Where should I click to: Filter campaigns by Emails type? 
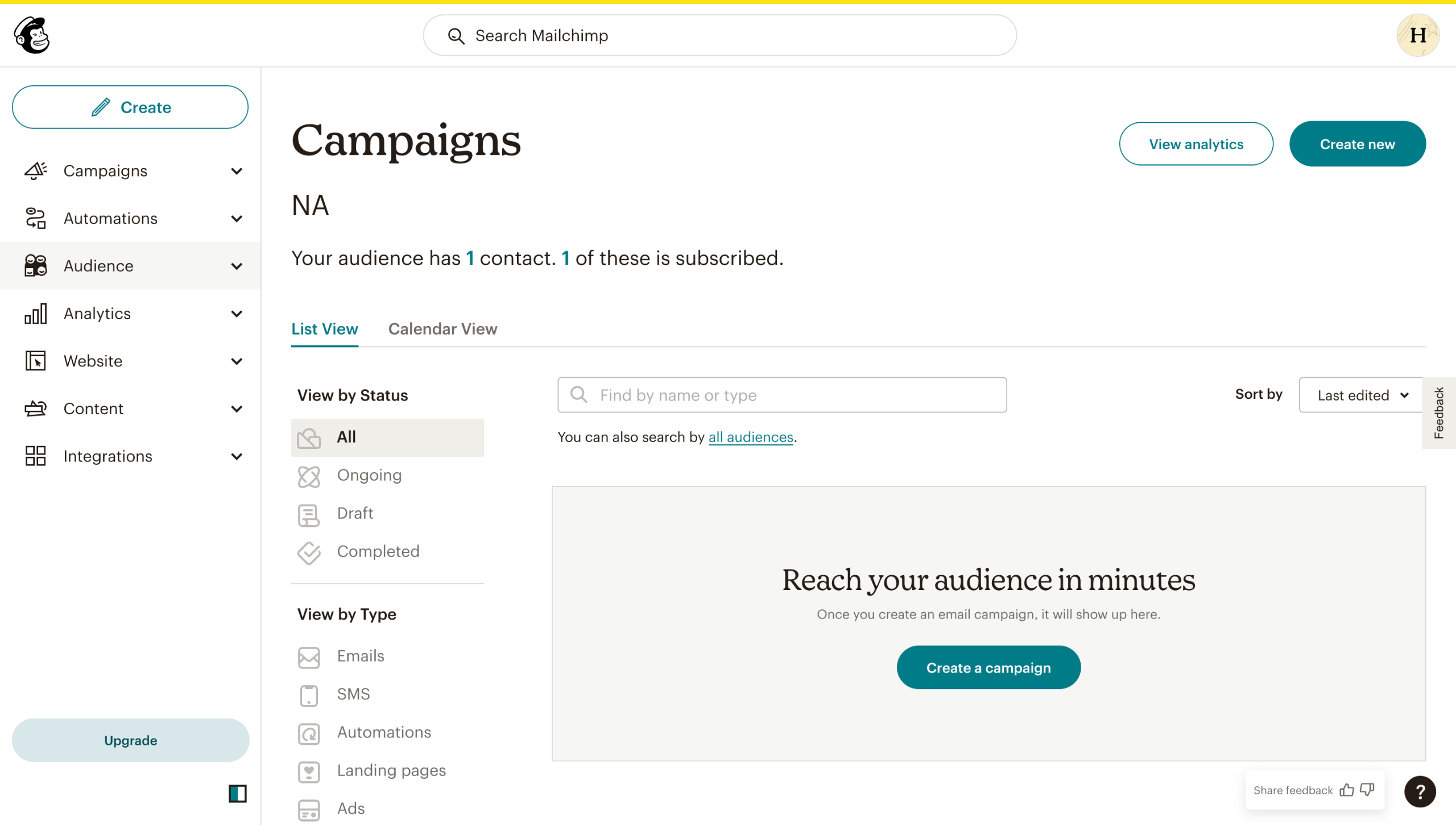(x=387, y=657)
